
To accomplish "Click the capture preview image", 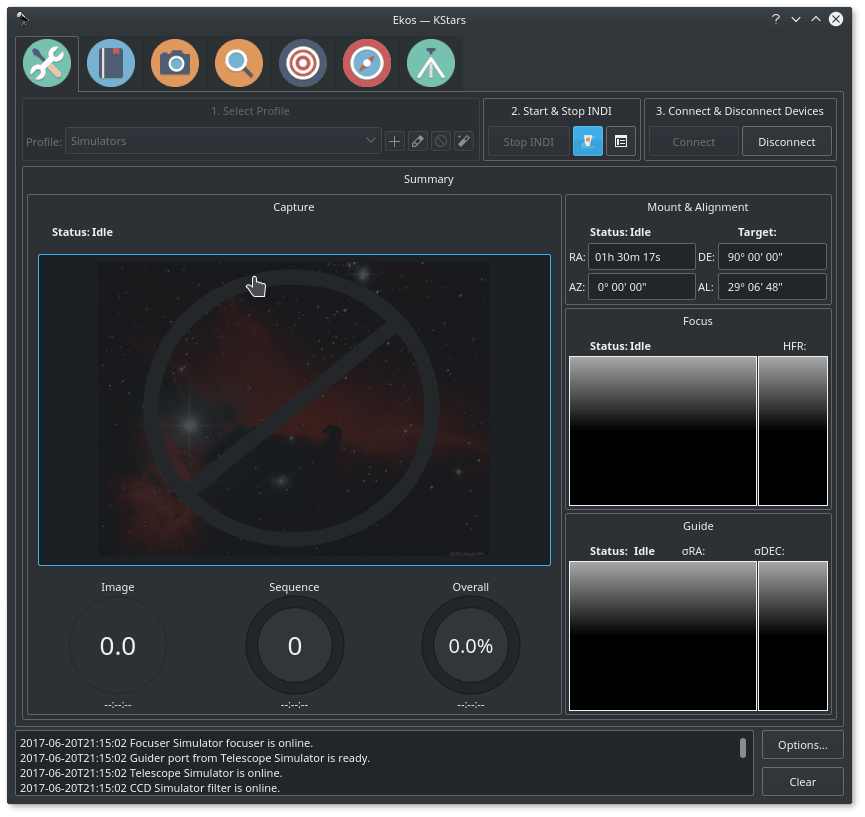I will click(x=294, y=410).
